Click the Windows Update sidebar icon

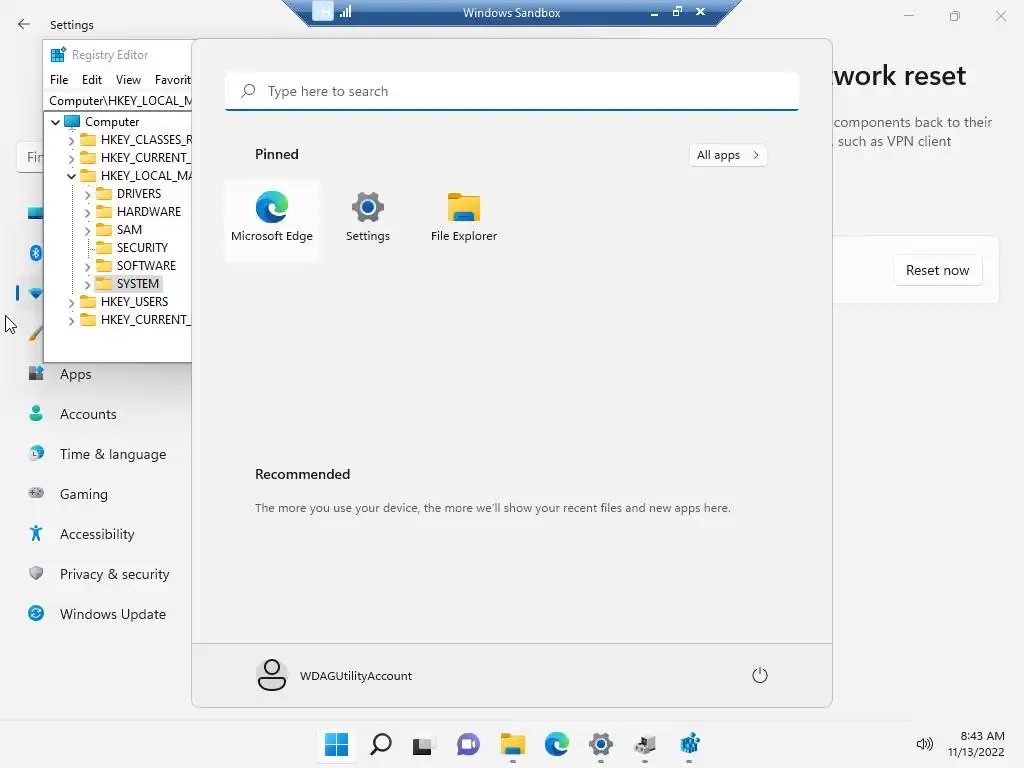[36, 613]
